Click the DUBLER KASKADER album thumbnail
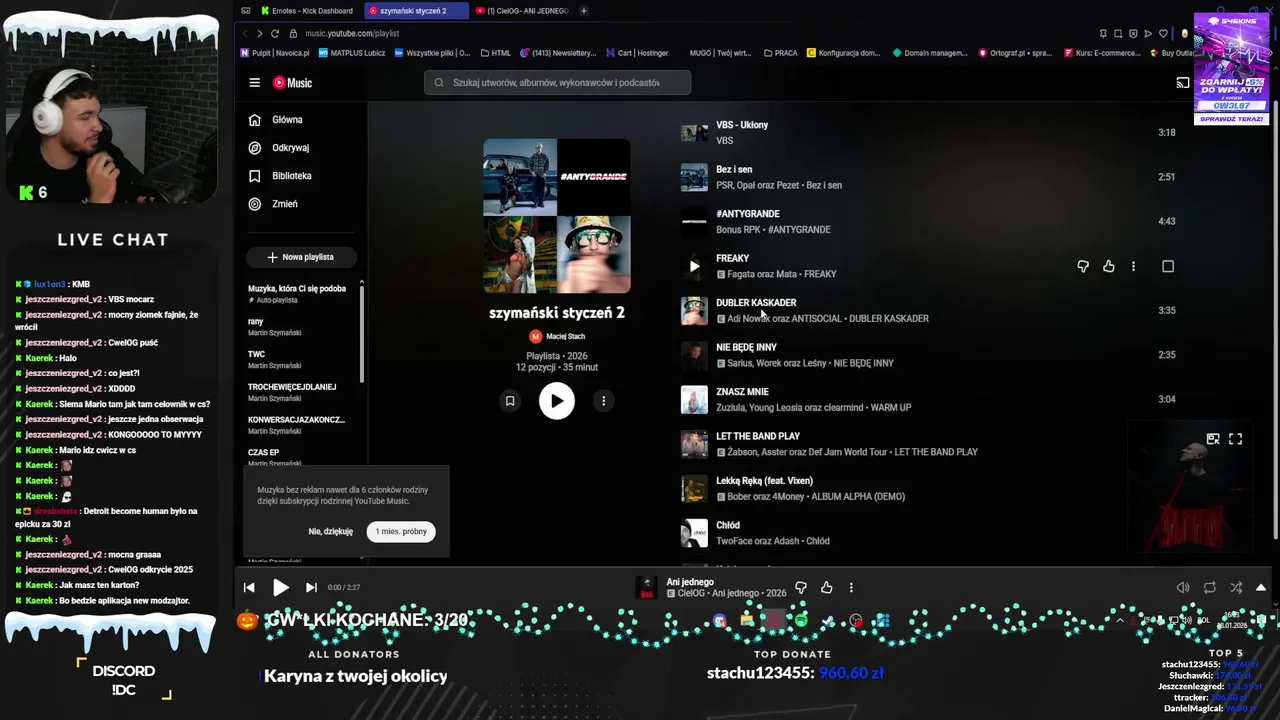This screenshot has height=720, width=1280. pyautogui.click(x=694, y=311)
